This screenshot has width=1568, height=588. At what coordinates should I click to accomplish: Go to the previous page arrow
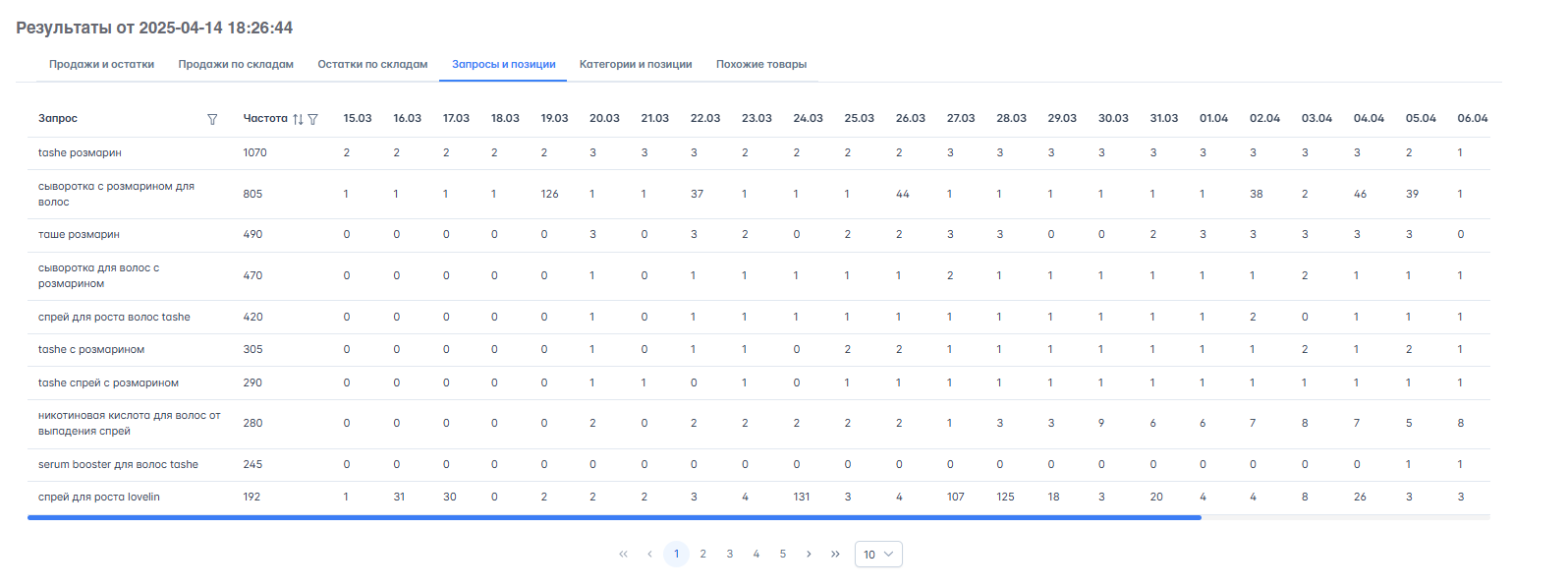[x=649, y=555]
